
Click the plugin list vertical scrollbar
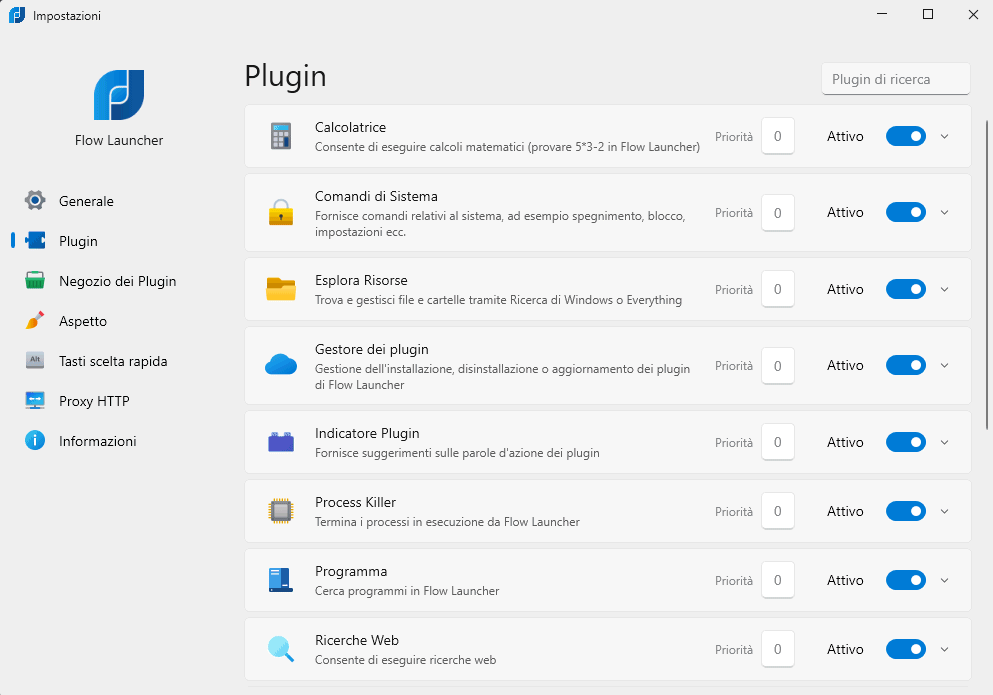987,275
